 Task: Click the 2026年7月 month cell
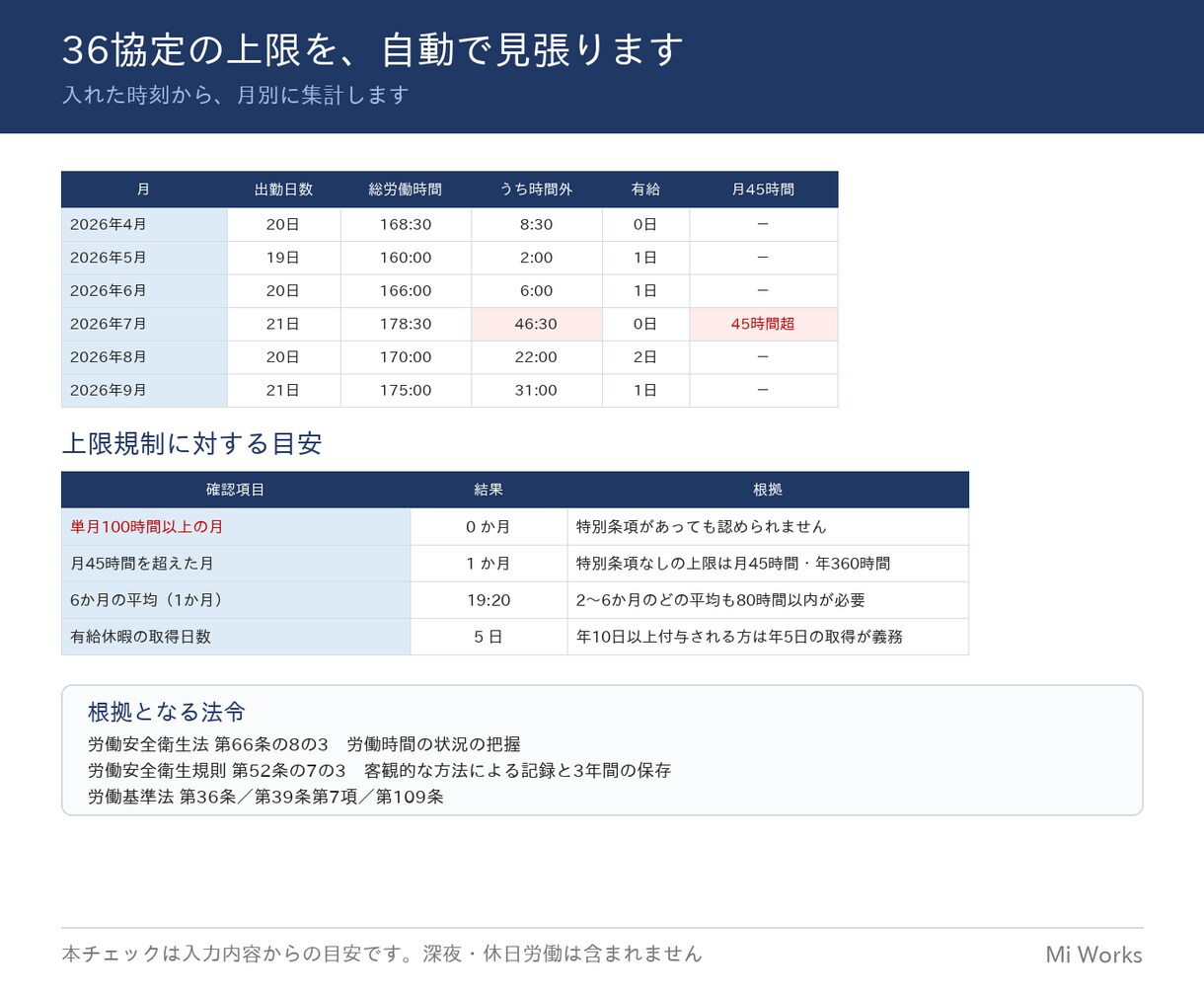click(x=144, y=324)
